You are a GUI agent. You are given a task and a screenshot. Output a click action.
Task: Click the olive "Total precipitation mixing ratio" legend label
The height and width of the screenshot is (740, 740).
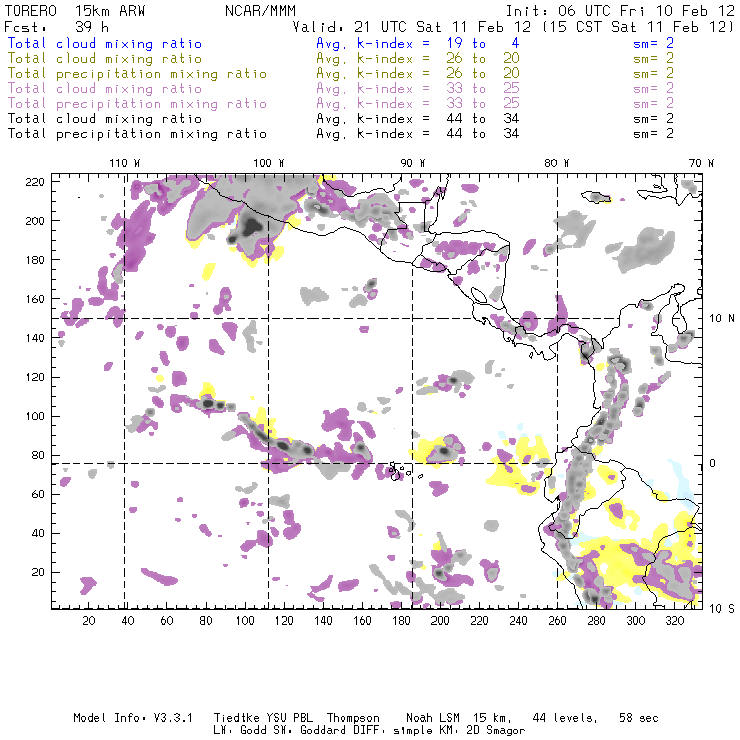137,74
